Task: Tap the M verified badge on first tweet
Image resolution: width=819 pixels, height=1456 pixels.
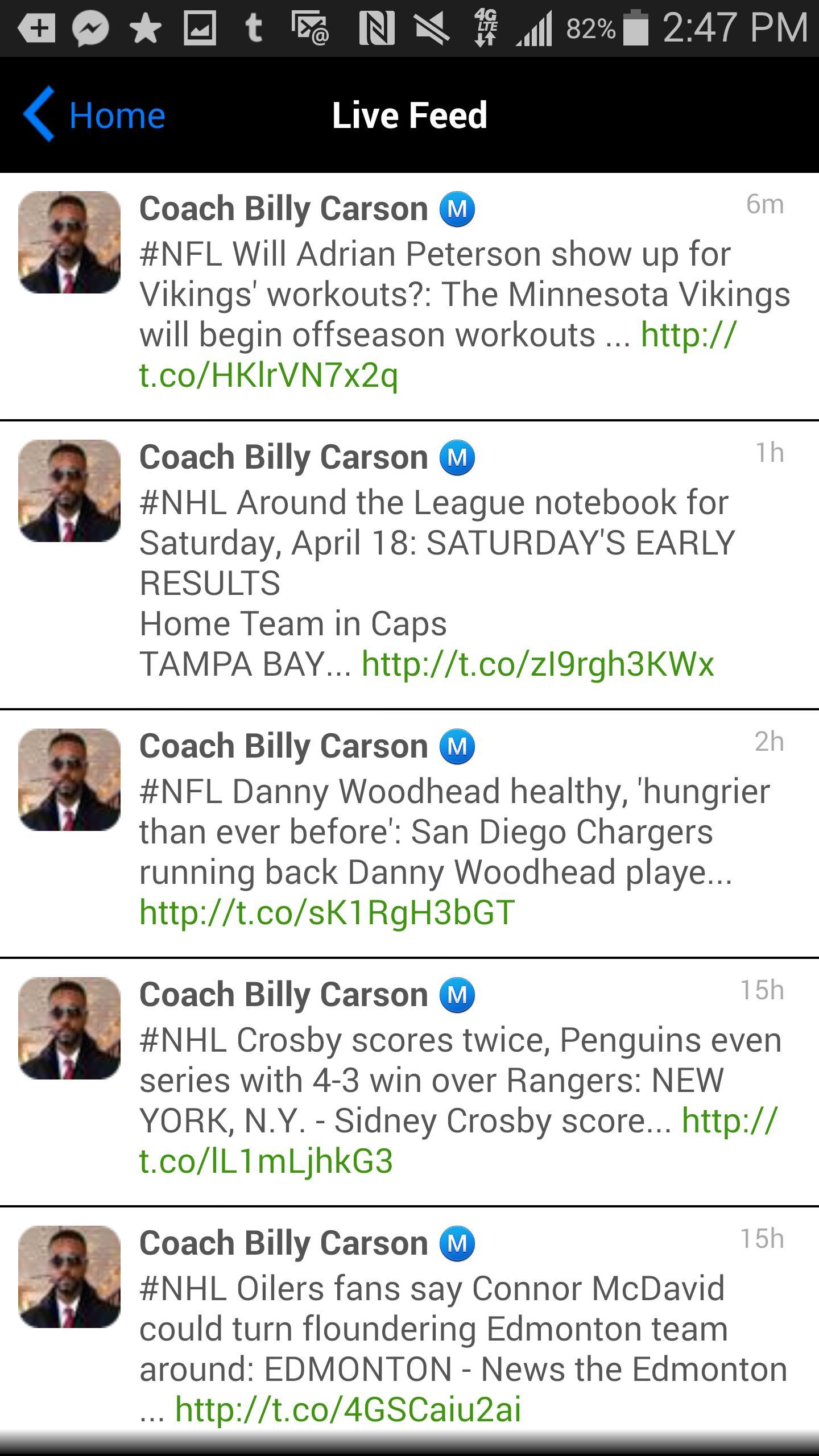Action: [x=457, y=209]
